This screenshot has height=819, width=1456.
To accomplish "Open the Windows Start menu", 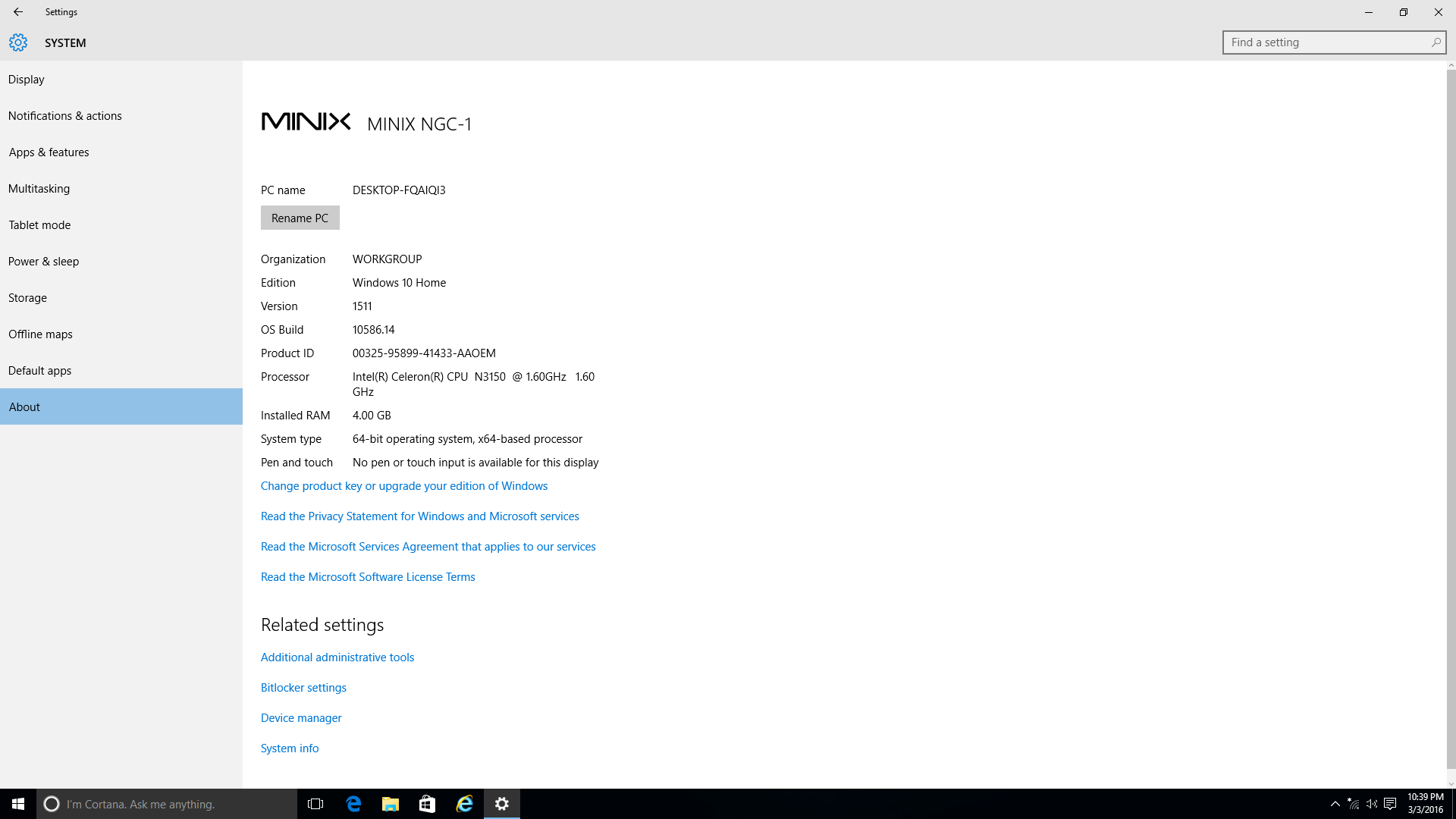I will pyautogui.click(x=18, y=804).
